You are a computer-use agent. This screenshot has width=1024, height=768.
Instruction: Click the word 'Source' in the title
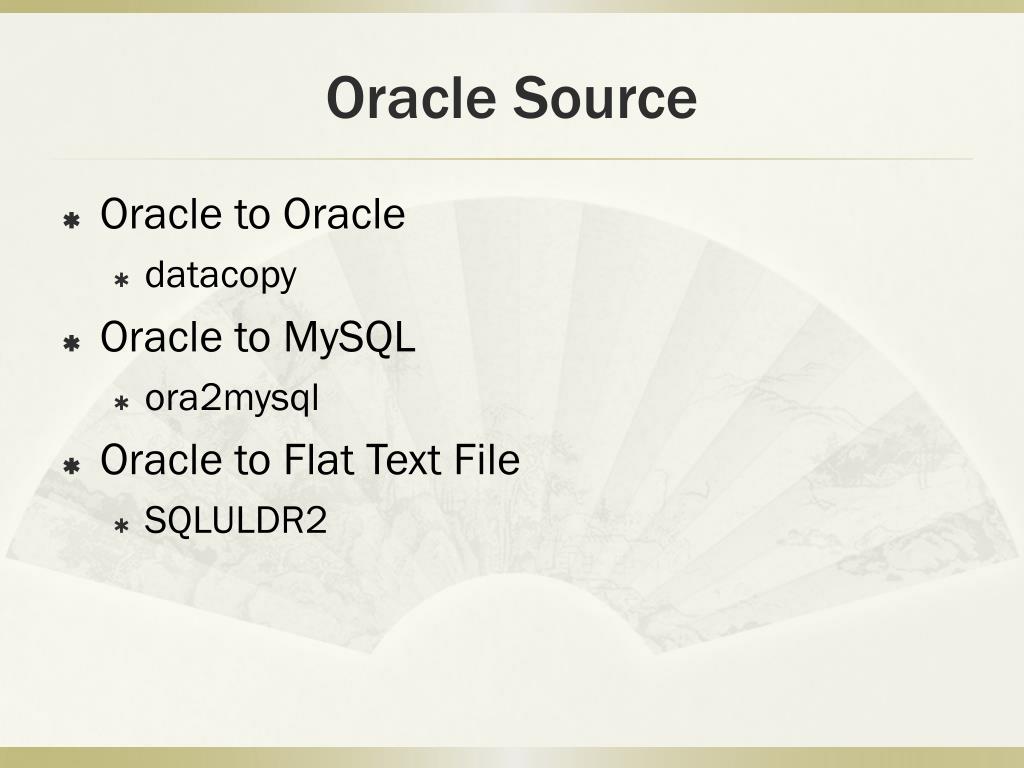pos(605,97)
